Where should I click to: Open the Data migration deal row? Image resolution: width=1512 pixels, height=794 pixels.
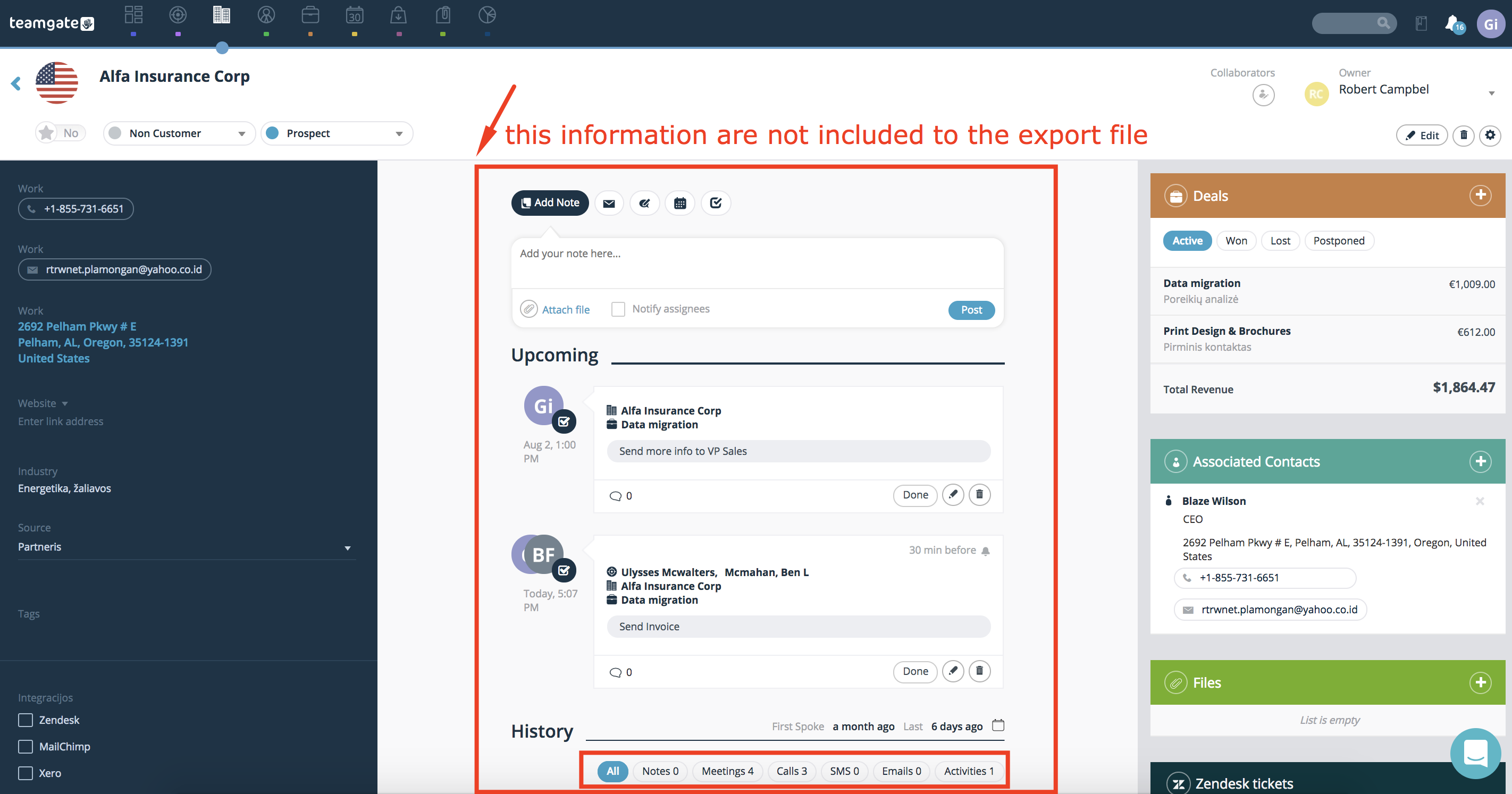coord(1328,291)
